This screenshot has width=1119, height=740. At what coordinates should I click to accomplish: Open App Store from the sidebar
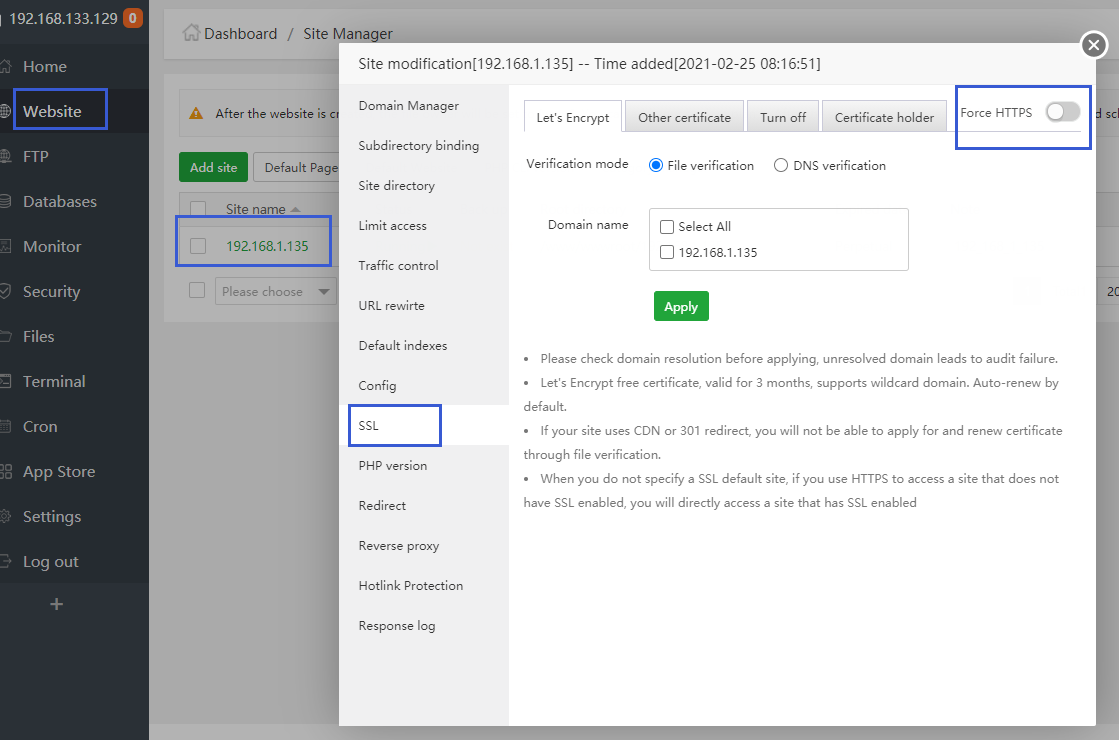click(59, 471)
